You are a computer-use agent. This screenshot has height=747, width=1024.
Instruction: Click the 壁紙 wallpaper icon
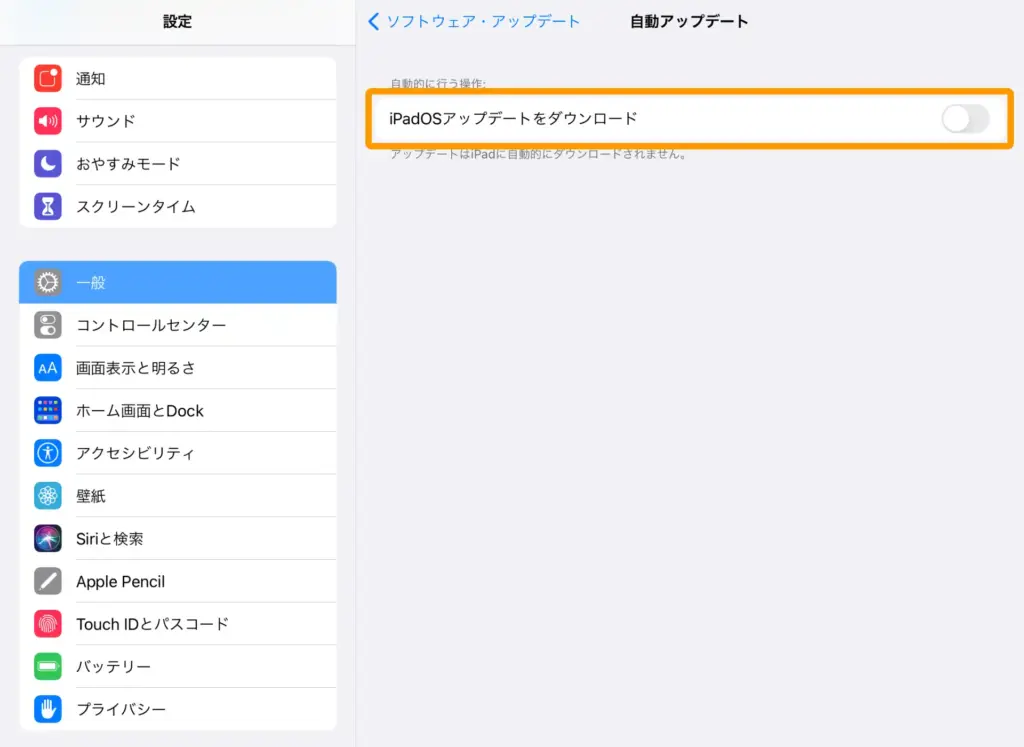[x=47, y=495]
